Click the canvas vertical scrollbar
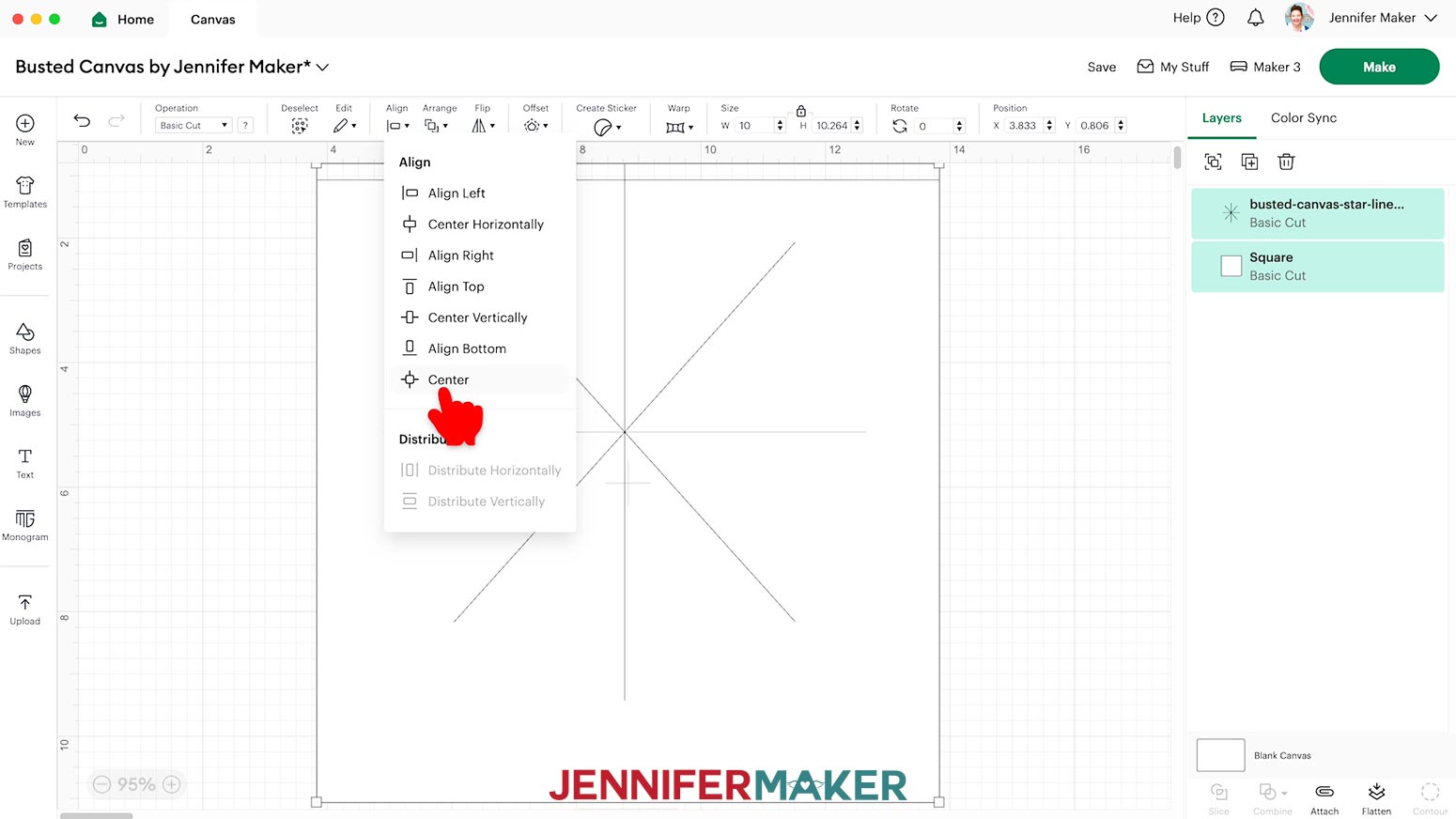 tap(1177, 157)
